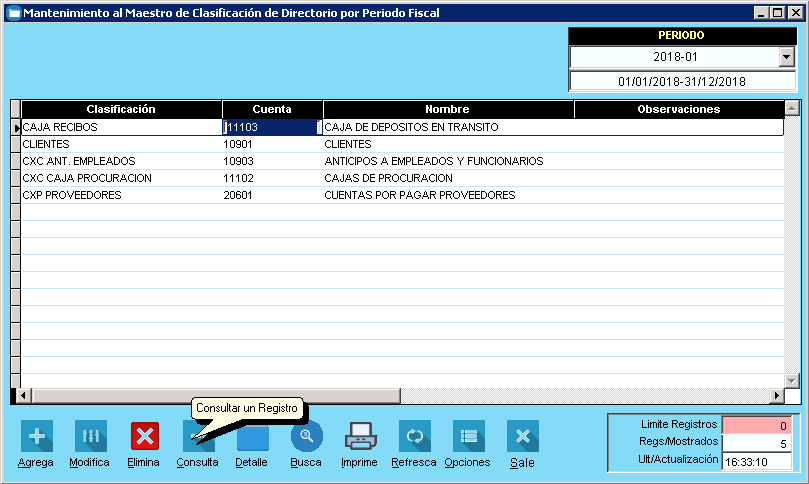Viewport: 809px width, 484px height.
Task: Sort by the Clasificación column header
Action: pos(121,109)
